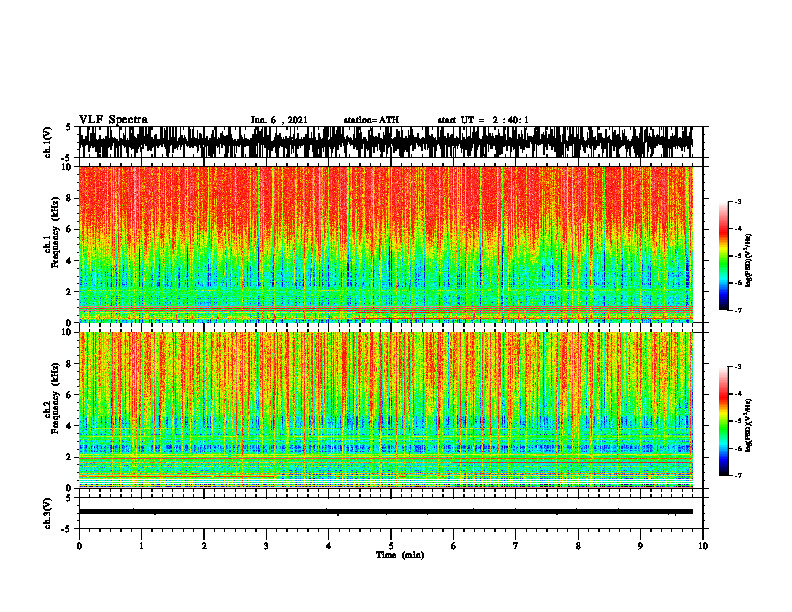792x612 pixels.
Task: Click the ch.3(V) black waveform trace
Action: [x=386, y=512]
